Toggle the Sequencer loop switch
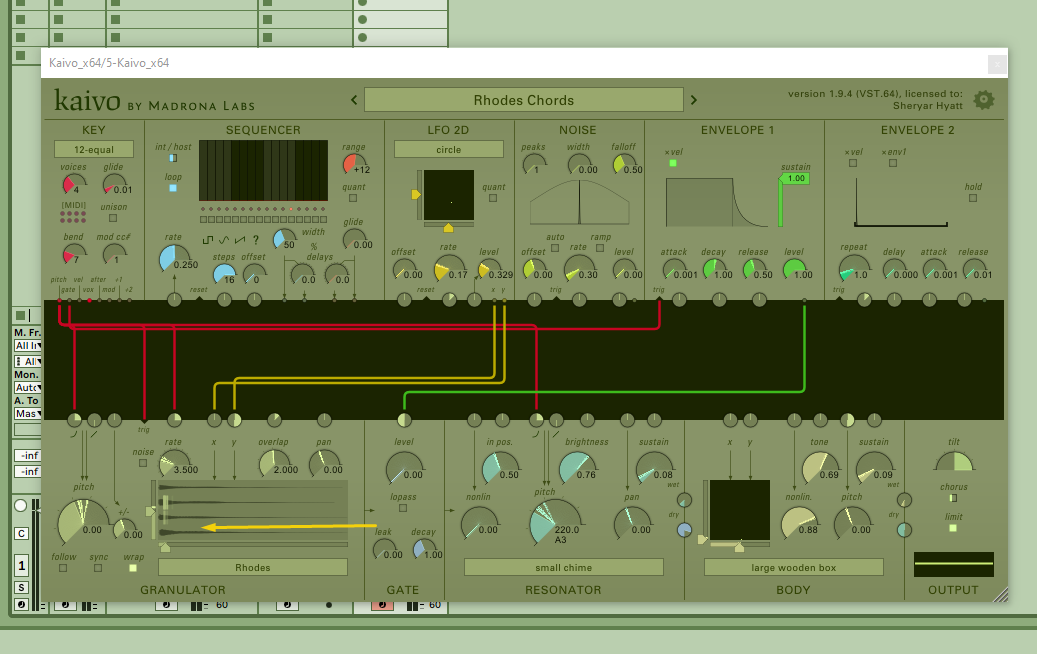This screenshot has width=1037, height=654. coord(173,188)
